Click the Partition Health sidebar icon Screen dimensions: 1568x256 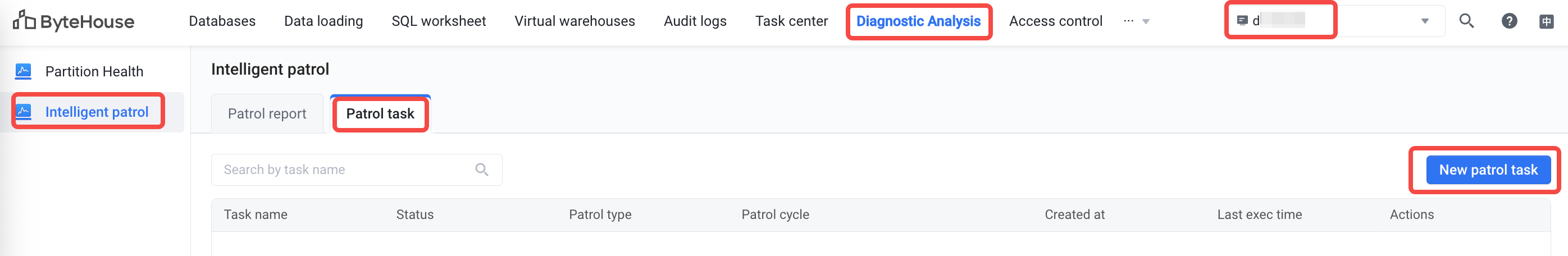(23, 71)
